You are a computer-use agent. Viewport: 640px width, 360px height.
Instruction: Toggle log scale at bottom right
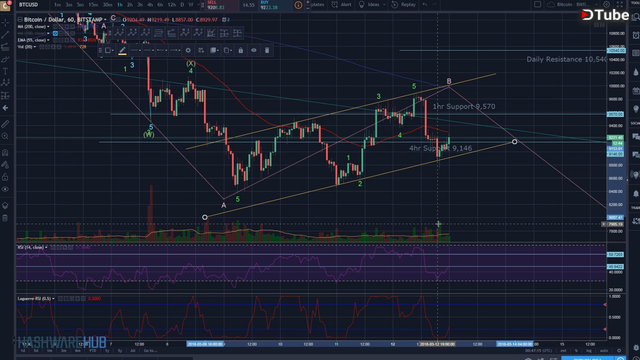(x=589, y=351)
